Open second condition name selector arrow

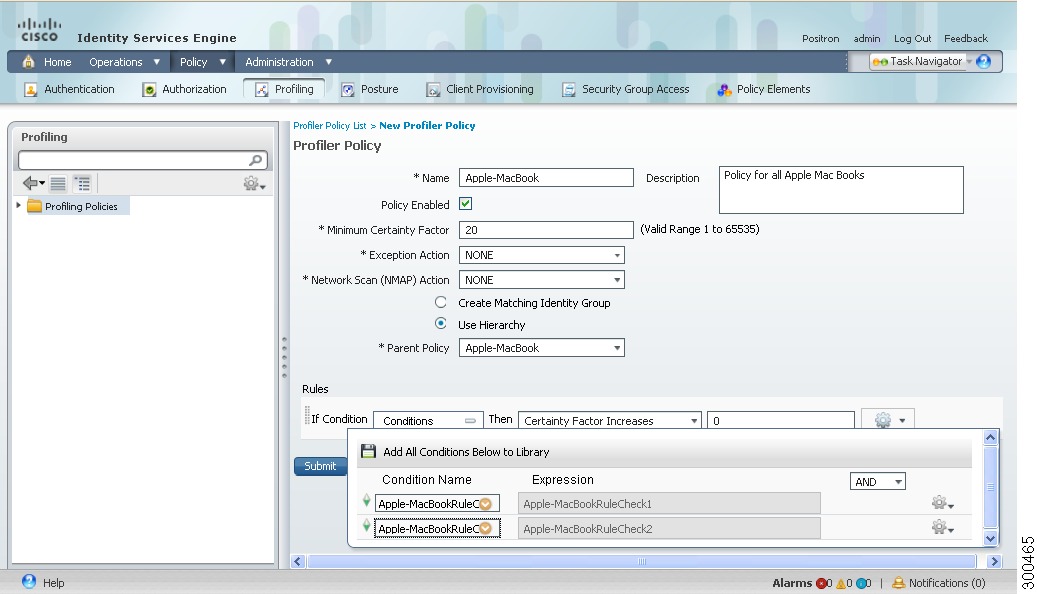tap(486, 529)
